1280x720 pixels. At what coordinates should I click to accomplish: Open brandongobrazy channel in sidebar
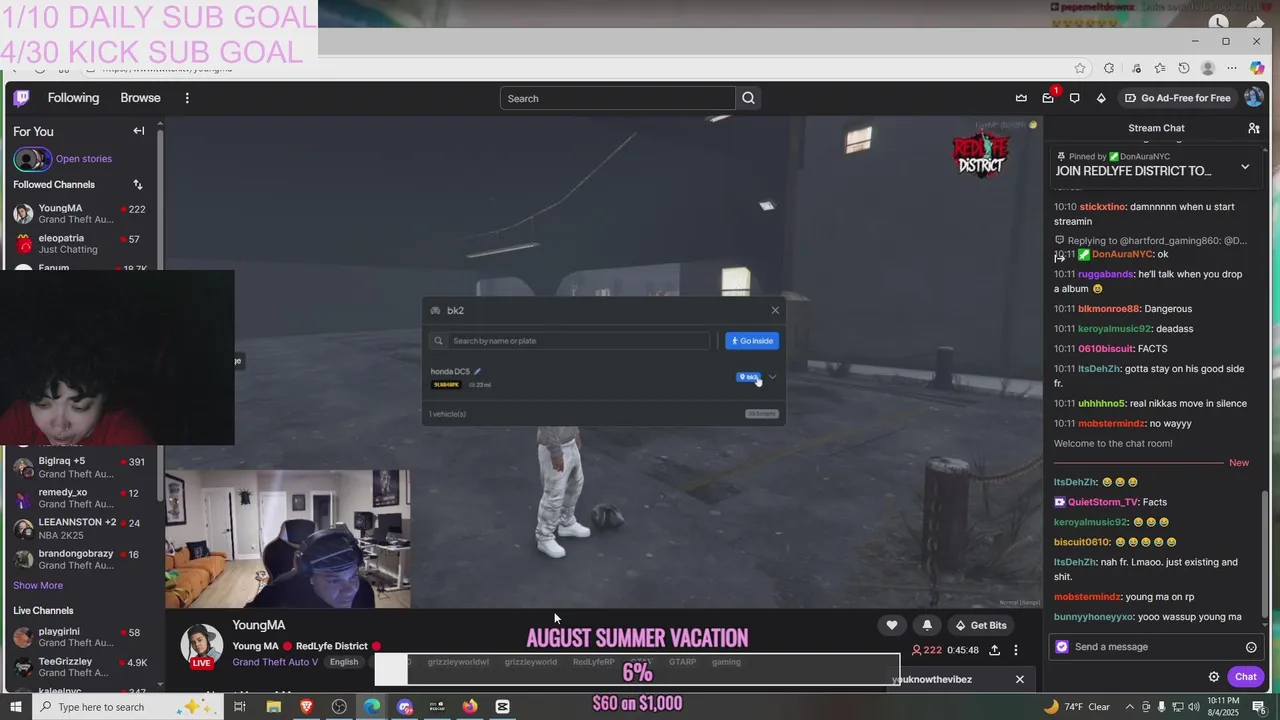click(x=80, y=559)
